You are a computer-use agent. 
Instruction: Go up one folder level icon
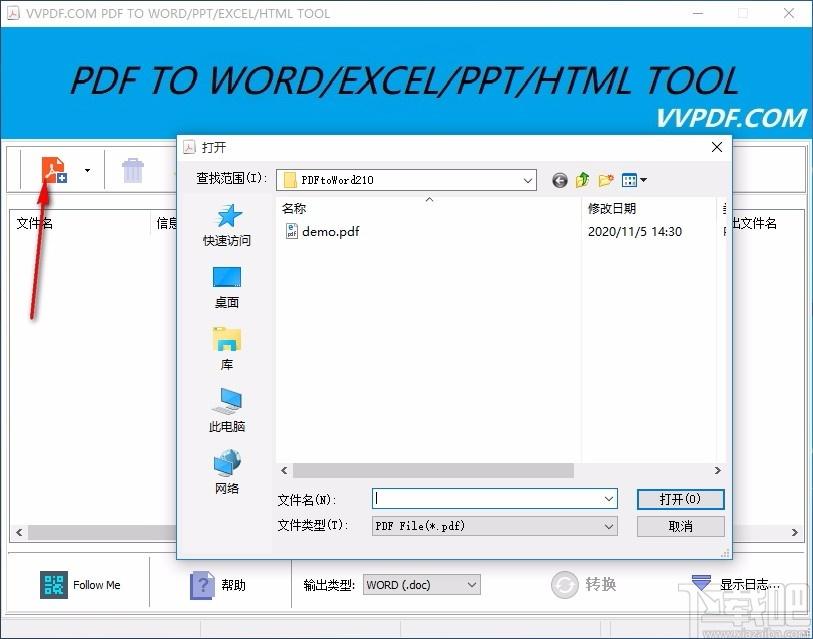[583, 180]
